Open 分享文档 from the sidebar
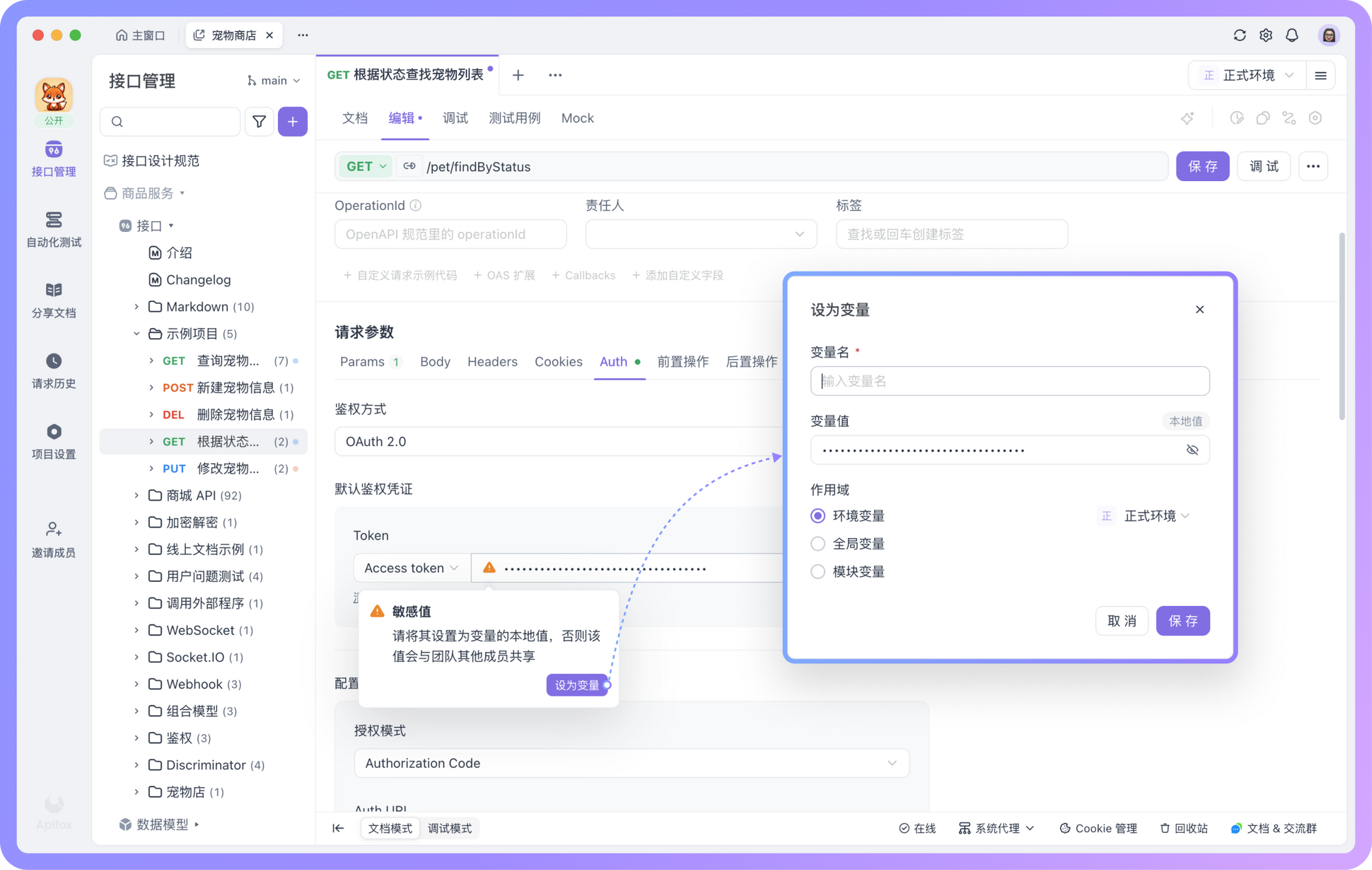 click(54, 300)
